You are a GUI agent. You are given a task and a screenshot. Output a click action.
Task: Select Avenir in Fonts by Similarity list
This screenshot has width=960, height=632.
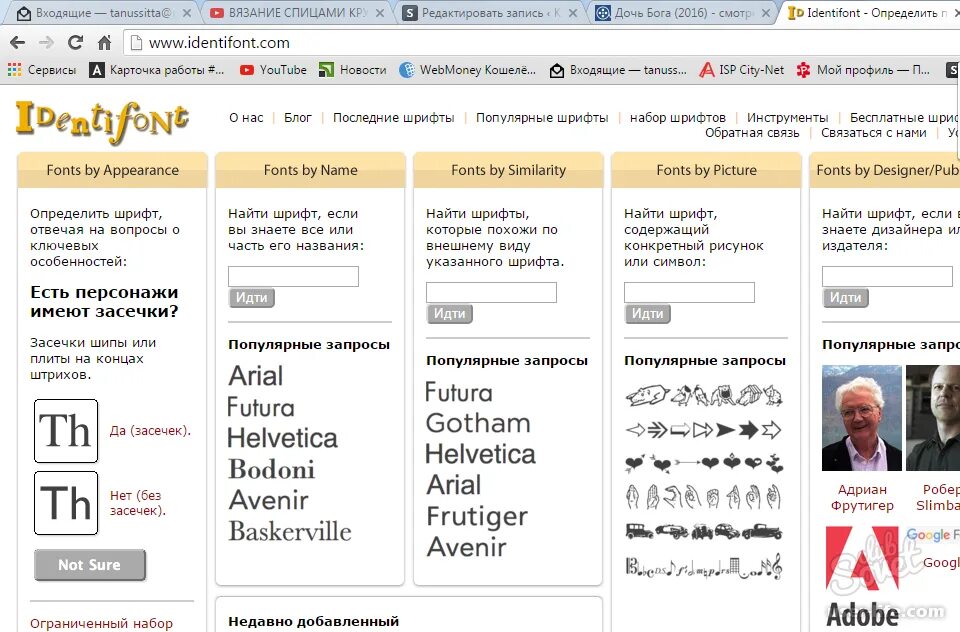tap(467, 547)
